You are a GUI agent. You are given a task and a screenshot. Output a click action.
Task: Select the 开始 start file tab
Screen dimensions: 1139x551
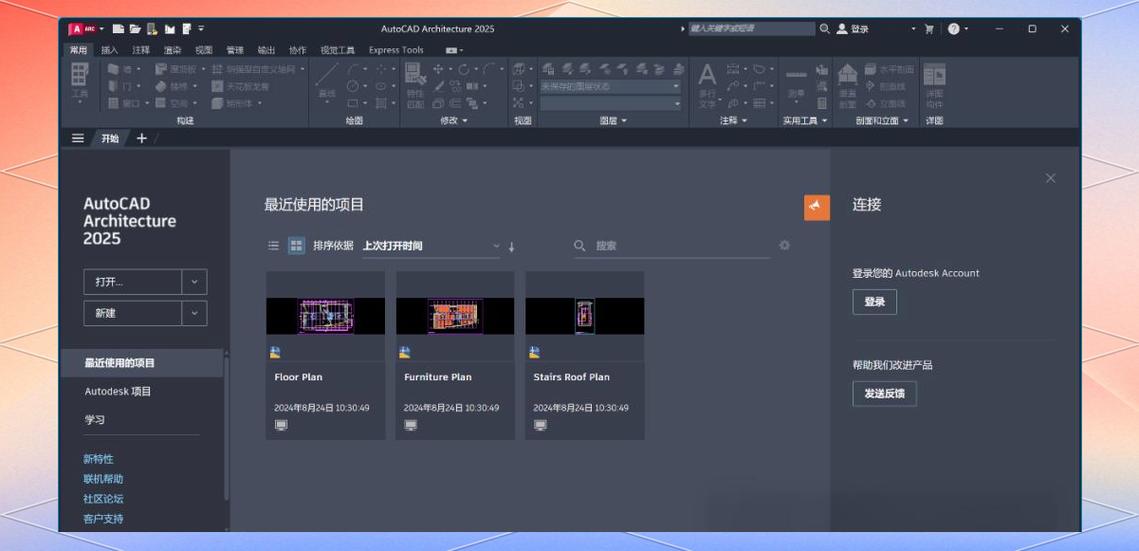[110, 138]
